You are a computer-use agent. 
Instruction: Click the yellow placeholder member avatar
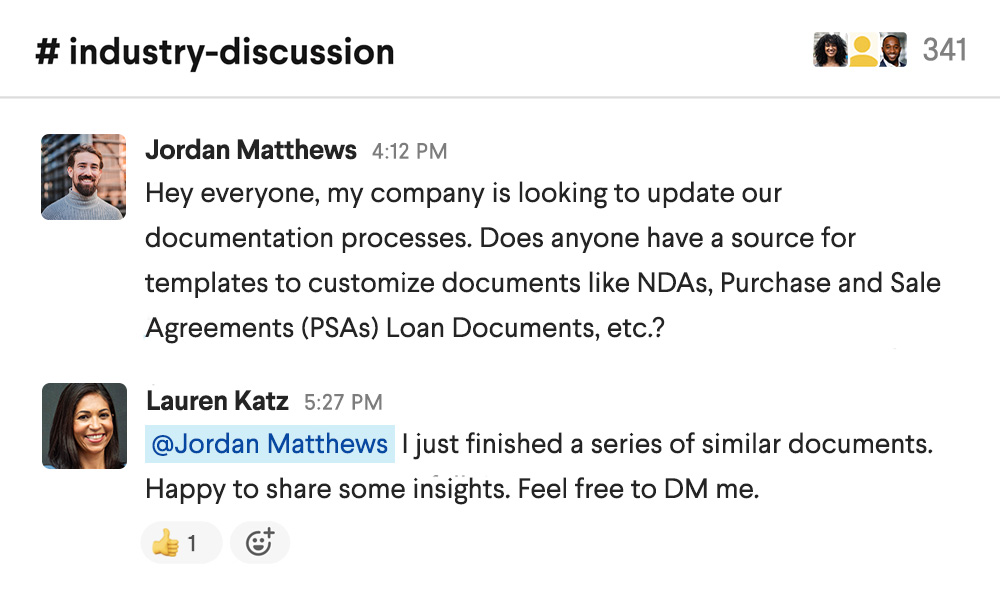862,50
